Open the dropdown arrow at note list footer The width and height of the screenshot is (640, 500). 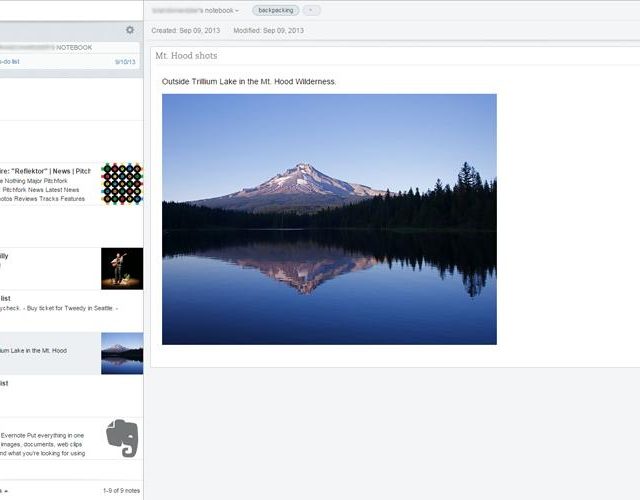tap(6, 491)
